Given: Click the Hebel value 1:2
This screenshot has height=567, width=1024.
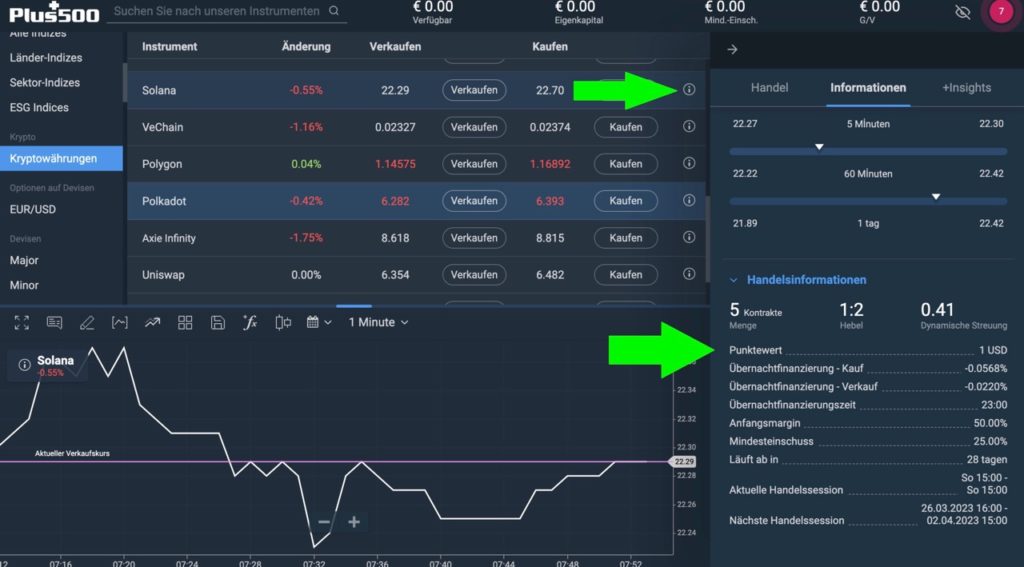Looking at the screenshot, I should click(x=852, y=310).
